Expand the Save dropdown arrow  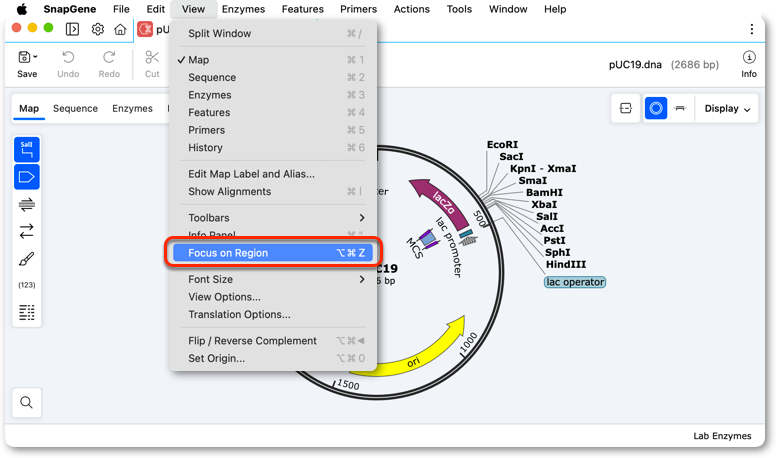[35, 57]
